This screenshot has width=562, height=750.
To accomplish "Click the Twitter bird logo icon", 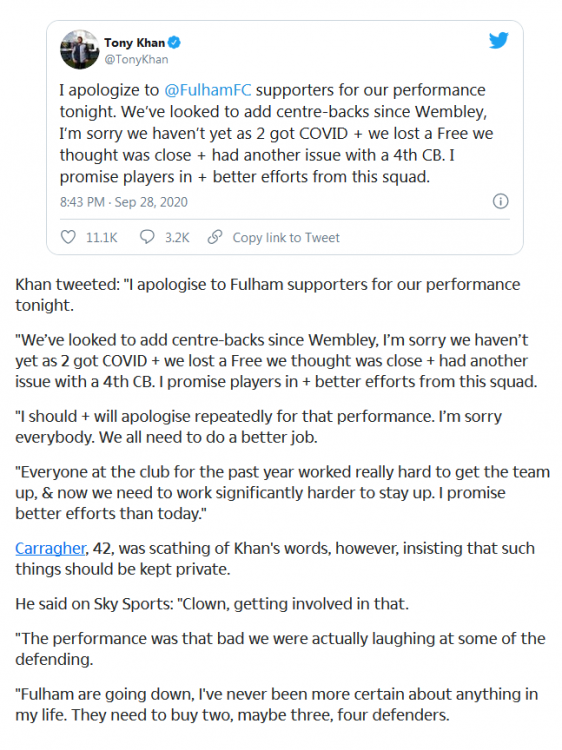I will point(498,40).
